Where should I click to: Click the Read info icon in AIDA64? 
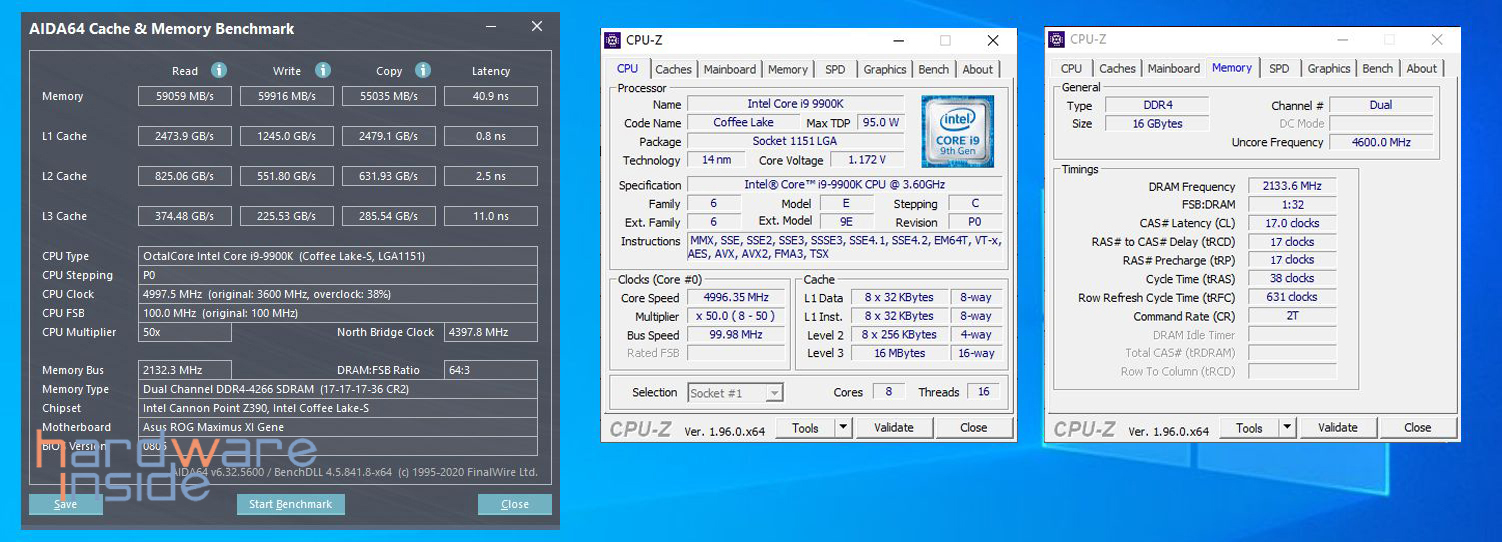[219, 70]
